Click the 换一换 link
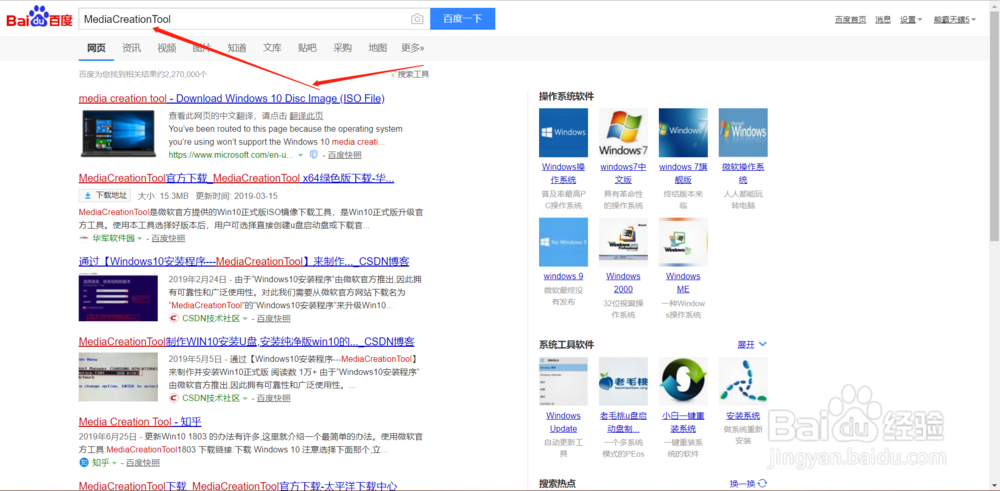The width and height of the screenshot is (1000, 491). pyautogui.click(x=742, y=484)
